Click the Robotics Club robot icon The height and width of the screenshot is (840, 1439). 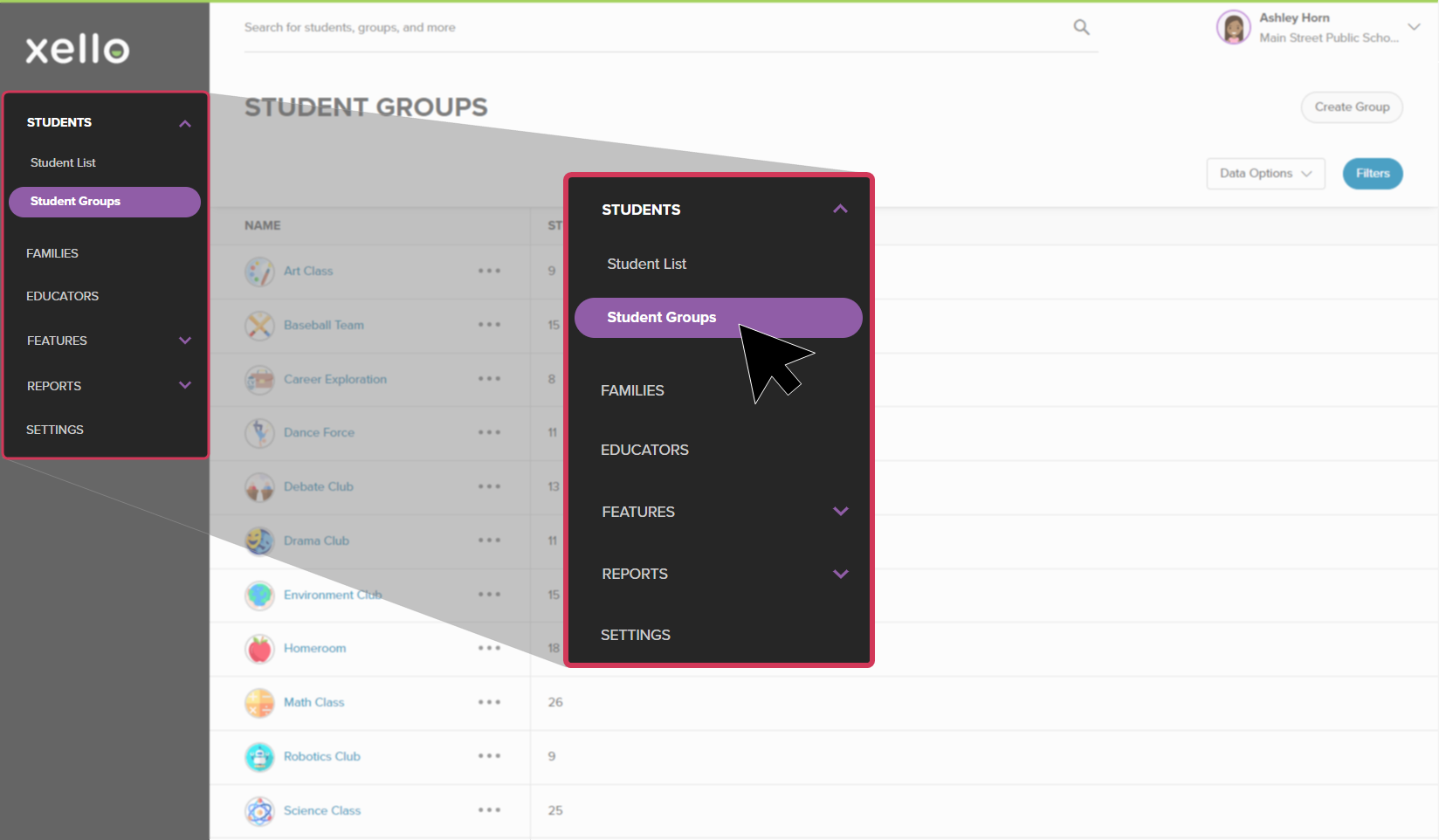tap(259, 757)
